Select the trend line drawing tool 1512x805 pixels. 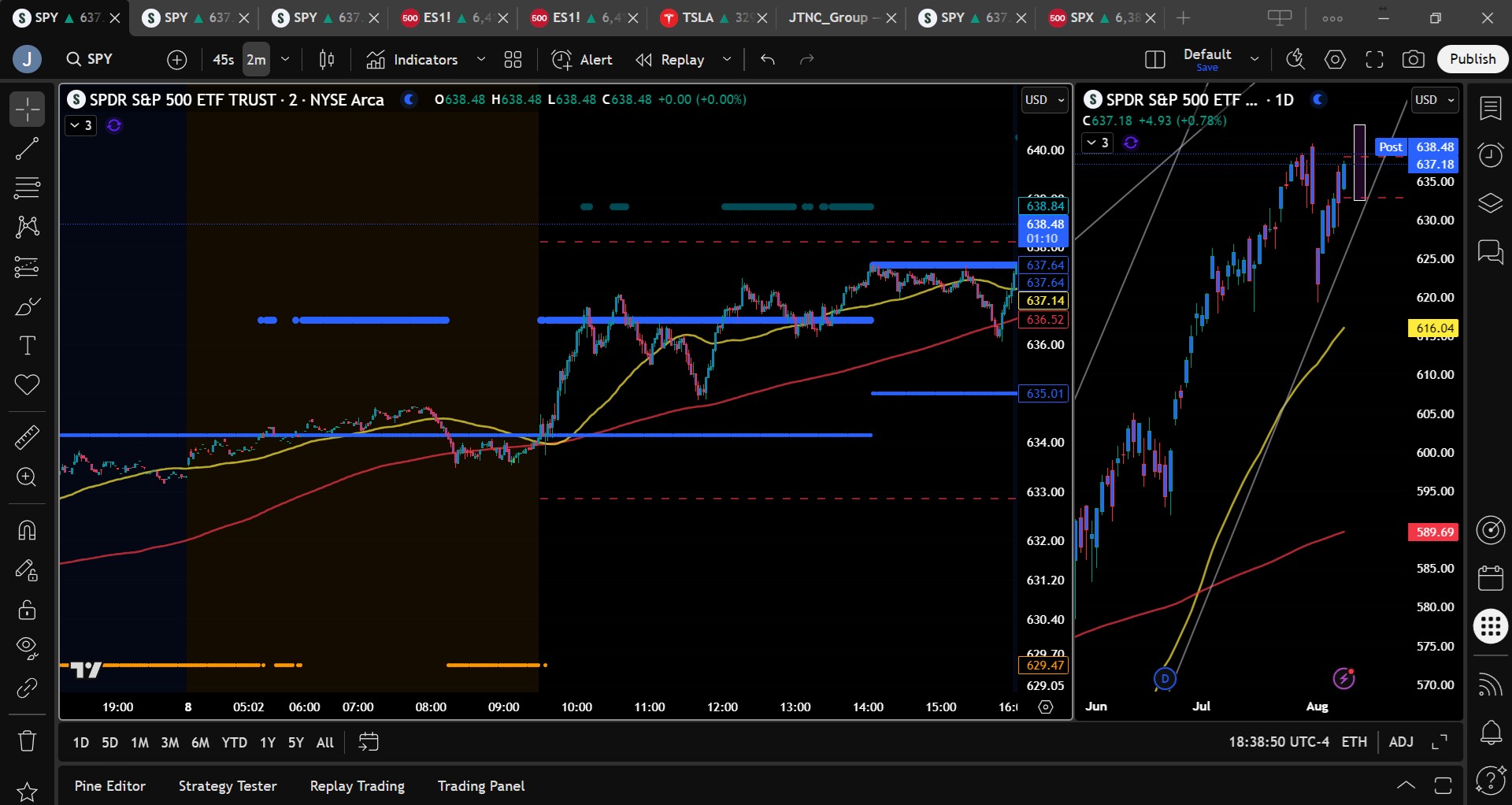[27, 149]
